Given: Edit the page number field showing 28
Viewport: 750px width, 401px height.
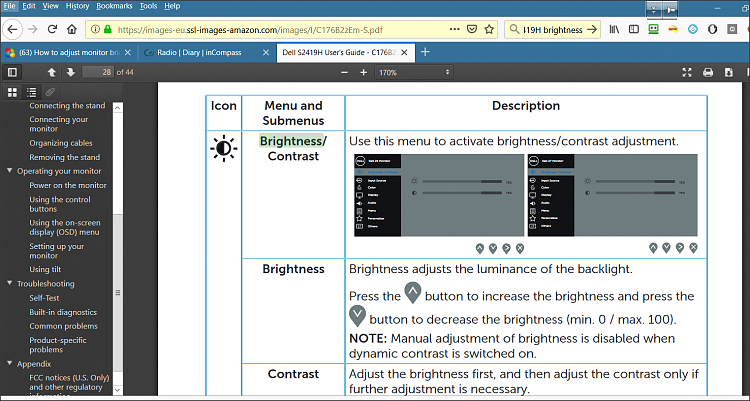Looking at the screenshot, I should [x=98, y=72].
